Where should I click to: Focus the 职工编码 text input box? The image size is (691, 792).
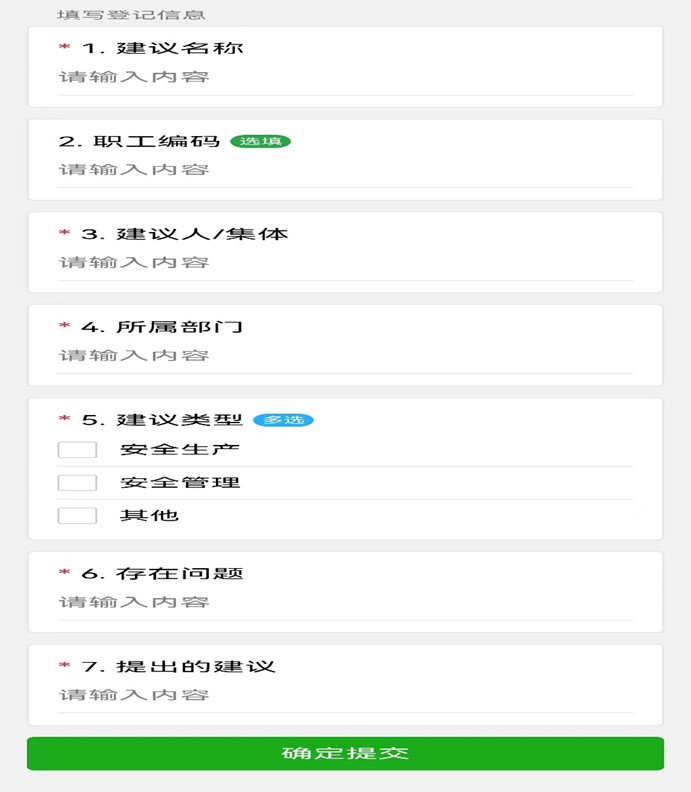click(345, 169)
